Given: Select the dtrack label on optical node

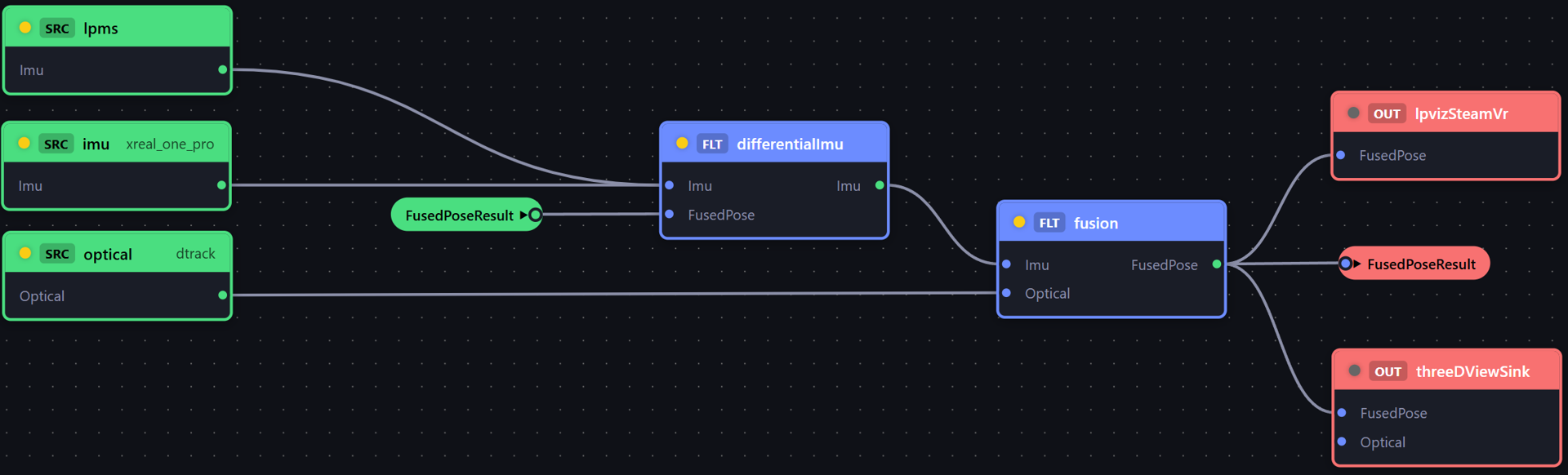Looking at the screenshot, I should [x=196, y=254].
